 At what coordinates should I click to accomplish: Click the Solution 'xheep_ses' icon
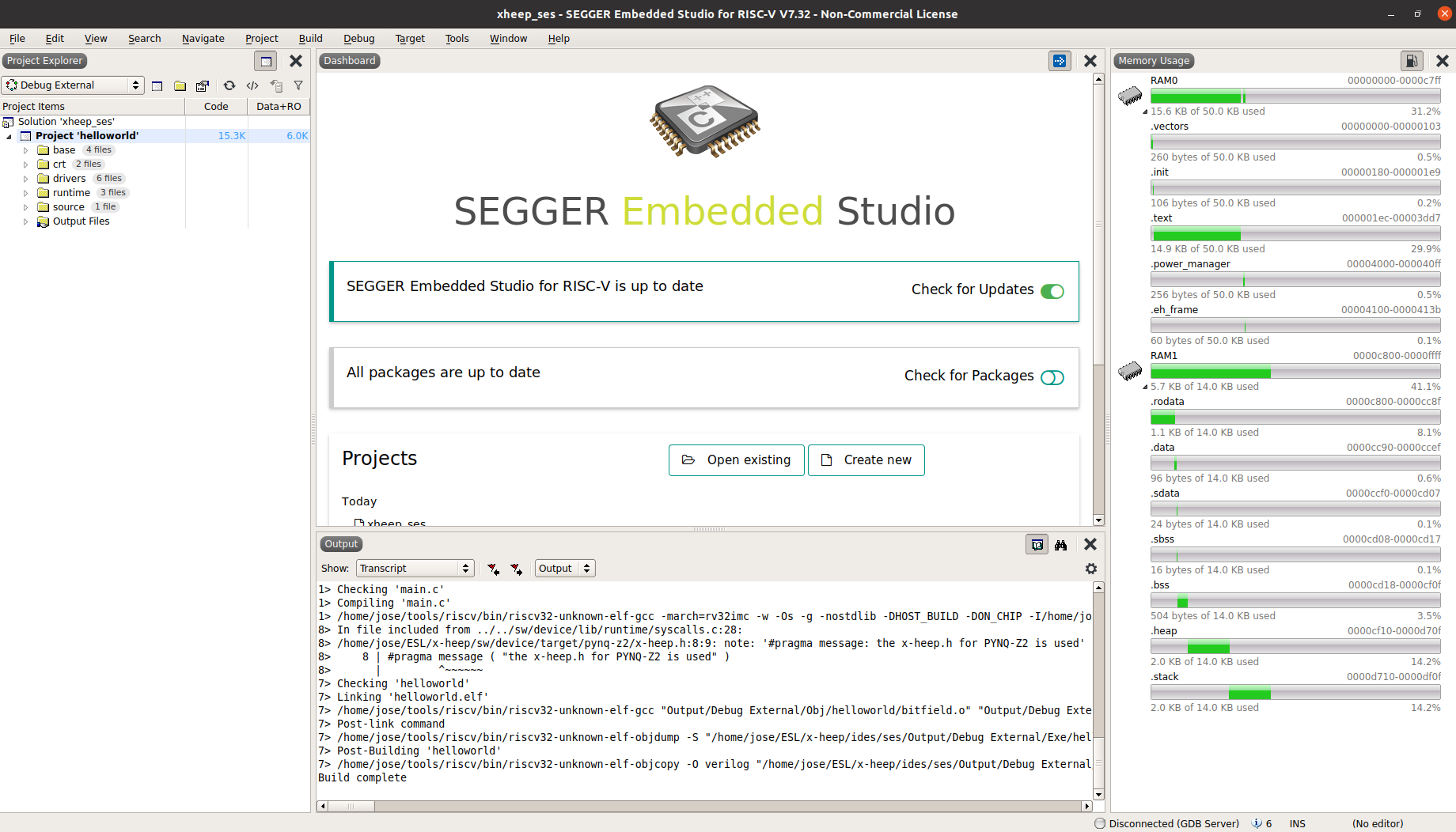8,122
